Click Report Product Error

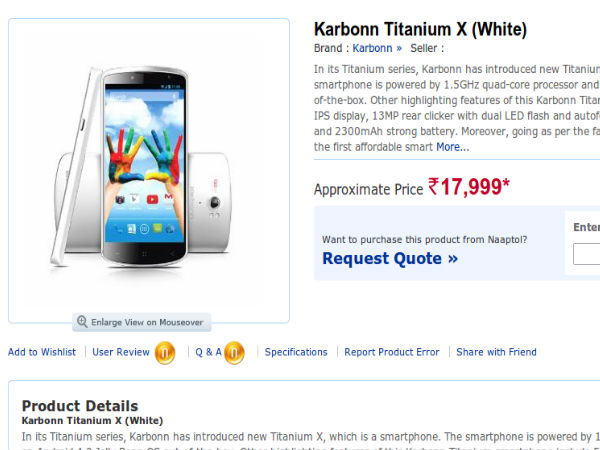point(391,352)
